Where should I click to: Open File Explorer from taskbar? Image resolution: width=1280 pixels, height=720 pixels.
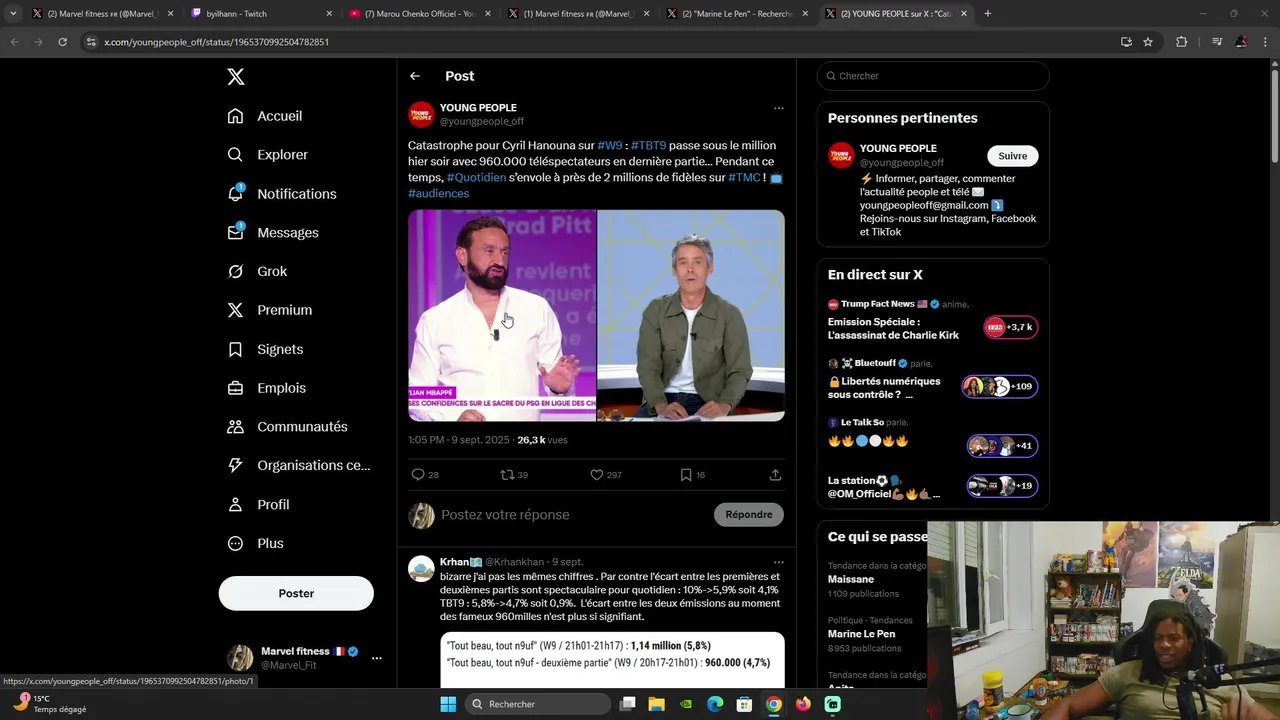657,704
